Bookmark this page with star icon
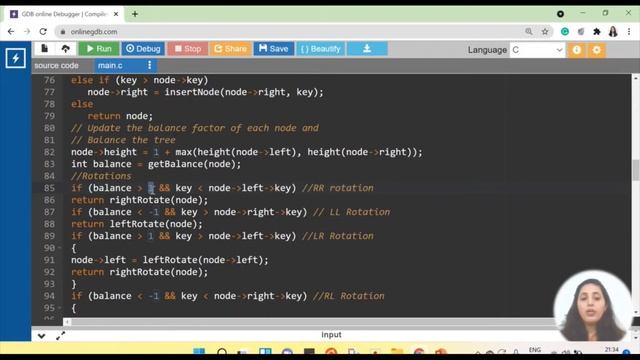This screenshot has width=640, height=360. pyautogui.click(x=545, y=31)
